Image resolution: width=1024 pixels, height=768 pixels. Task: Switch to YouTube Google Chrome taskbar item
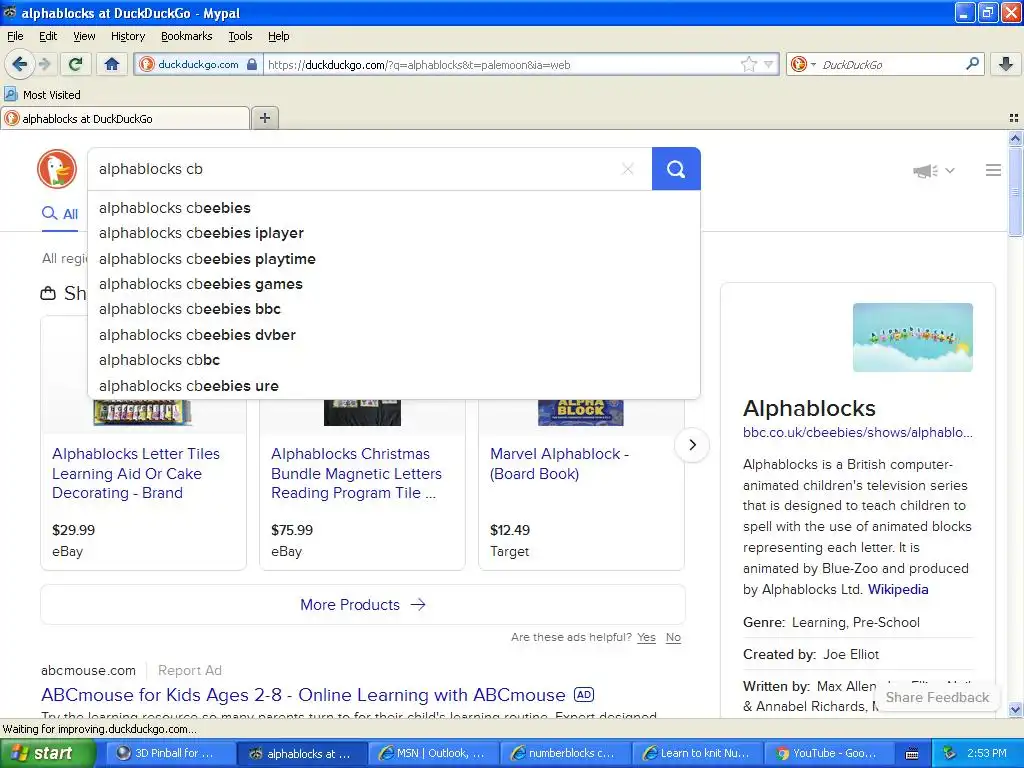[828, 753]
